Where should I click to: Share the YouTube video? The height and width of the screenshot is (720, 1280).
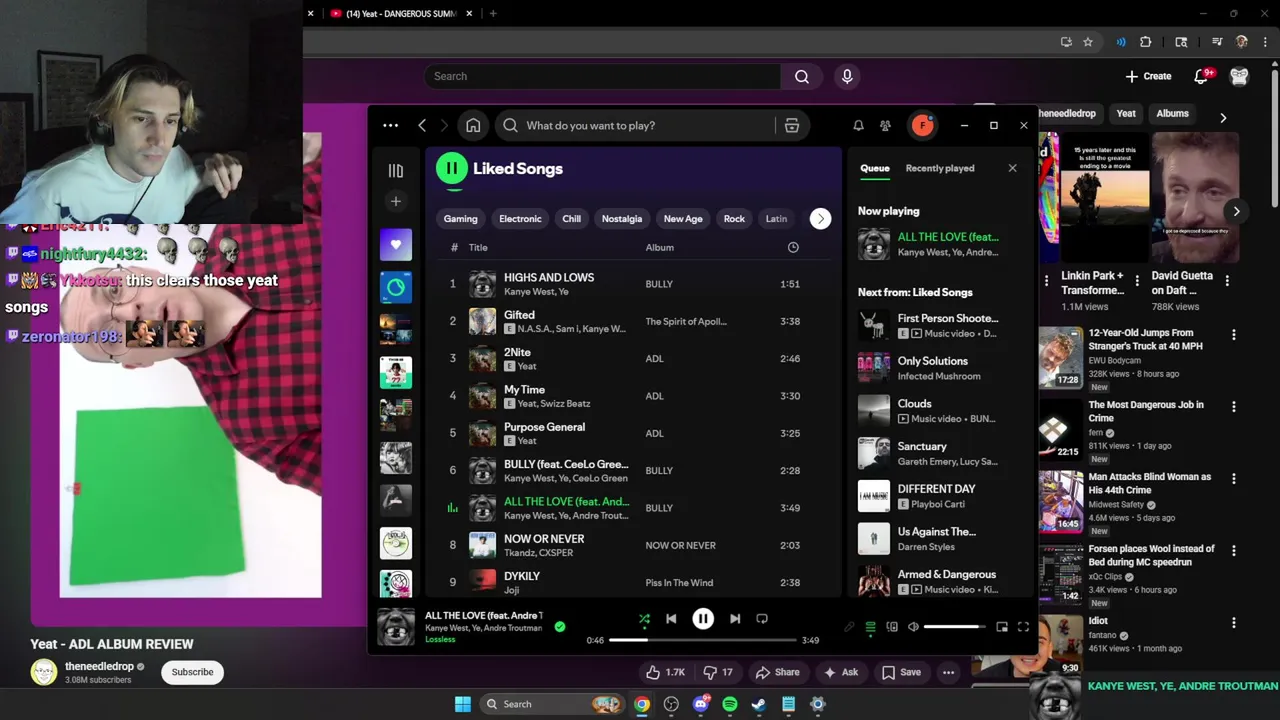click(x=777, y=672)
